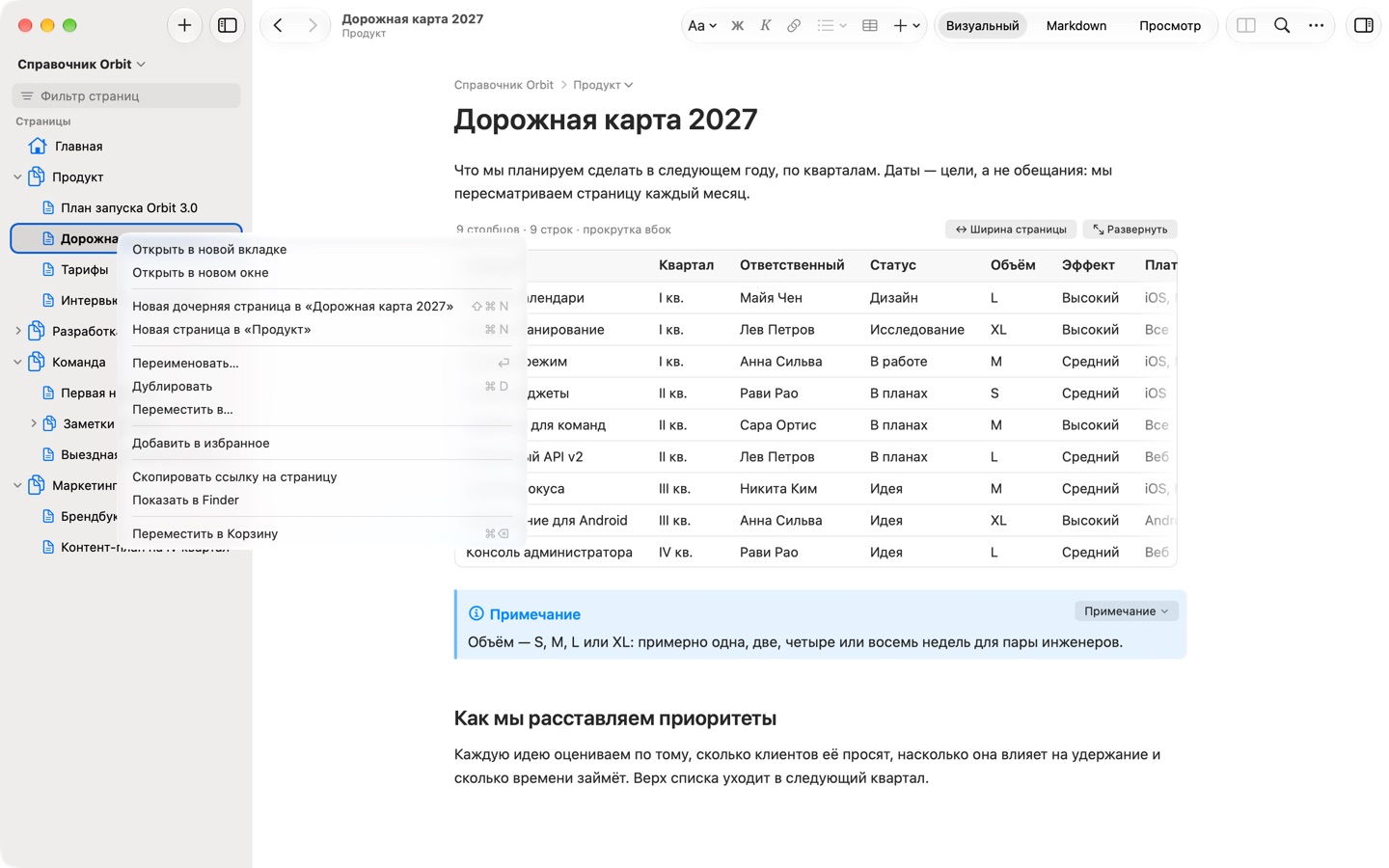Click the info icon in Примечание callout
The height and width of the screenshot is (868, 1389).
pos(477,613)
